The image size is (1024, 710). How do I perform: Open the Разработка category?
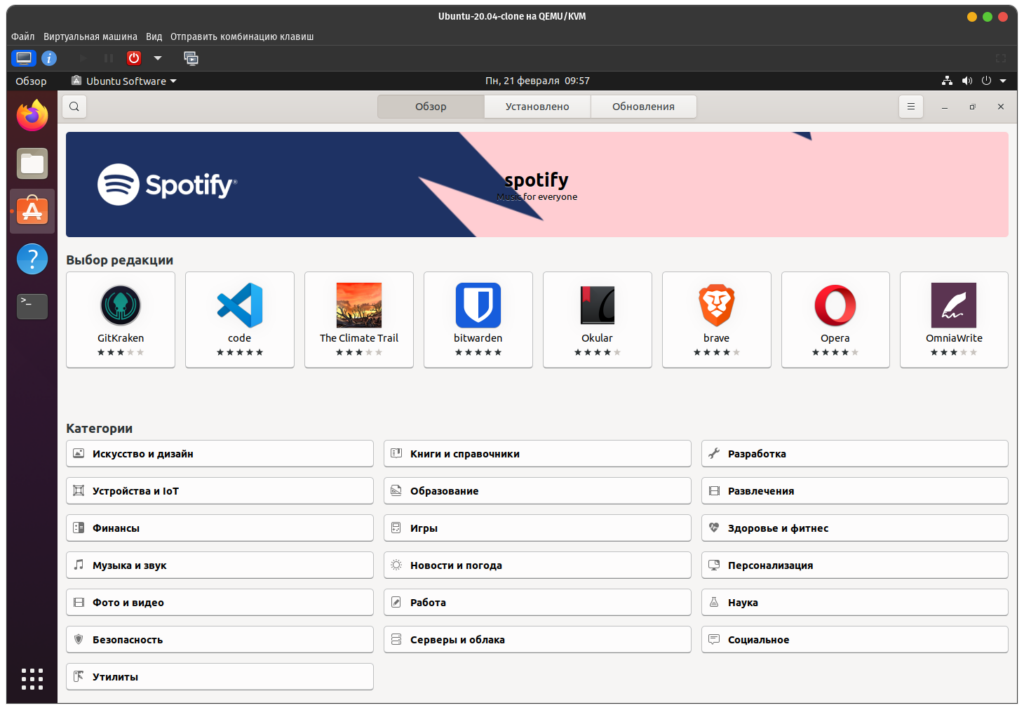(854, 454)
